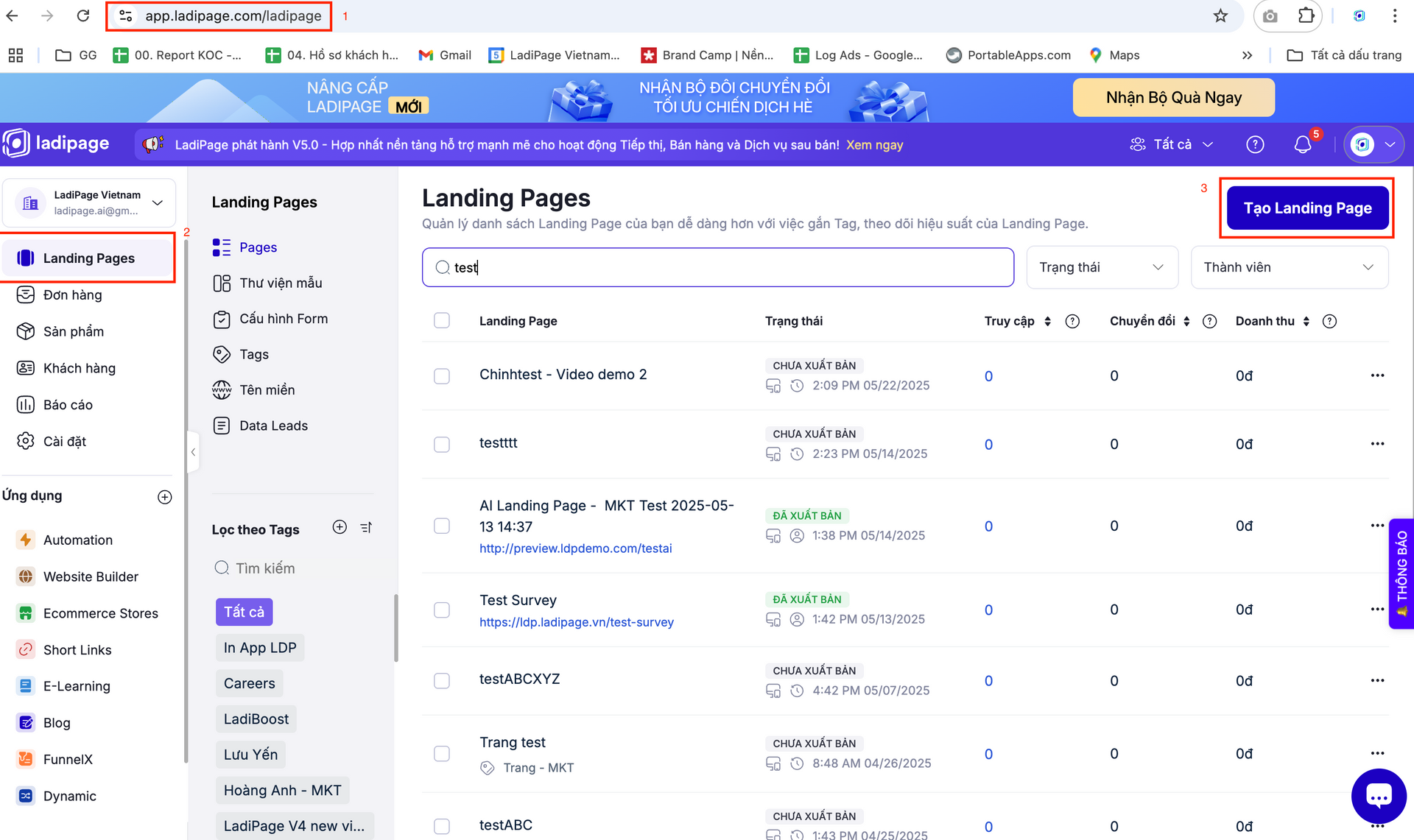The image size is (1414, 840).
Task: Click the Sản phẩm box icon
Action: [26, 331]
